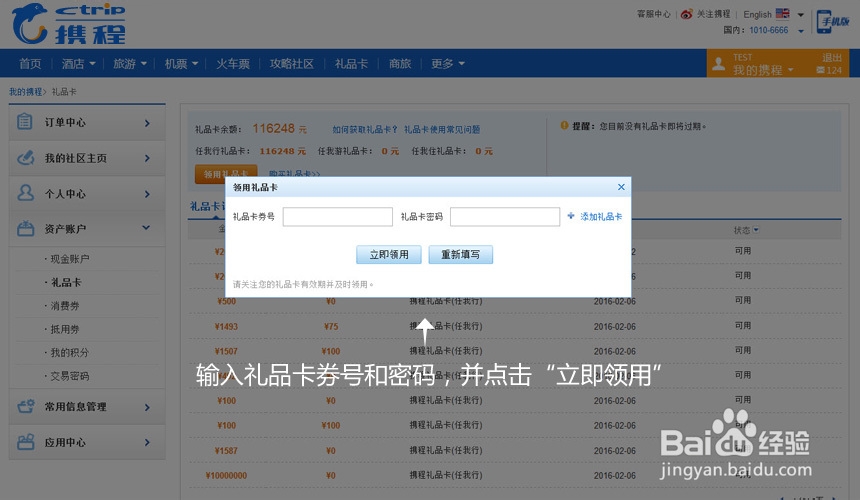The width and height of the screenshot is (860, 500).
Task: Expand the 应用中心 sidebar chevron
Action: (147, 442)
